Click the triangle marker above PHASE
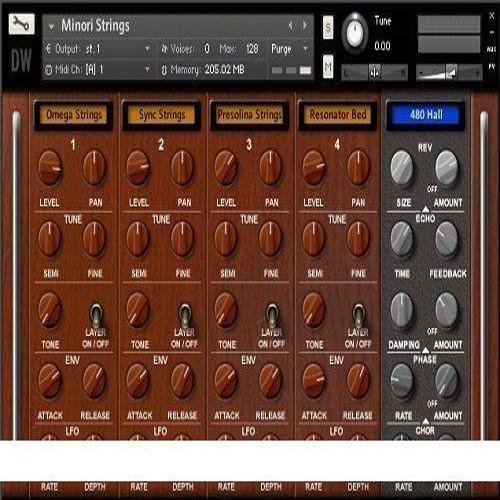The width and height of the screenshot is (500, 500). click(425, 350)
